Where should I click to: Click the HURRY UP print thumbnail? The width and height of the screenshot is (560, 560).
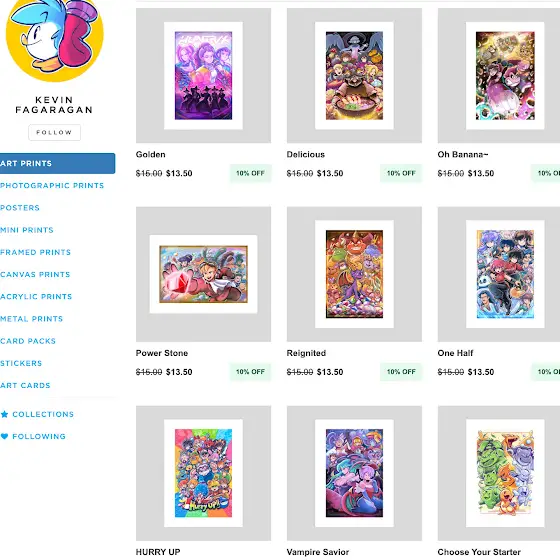203,473
